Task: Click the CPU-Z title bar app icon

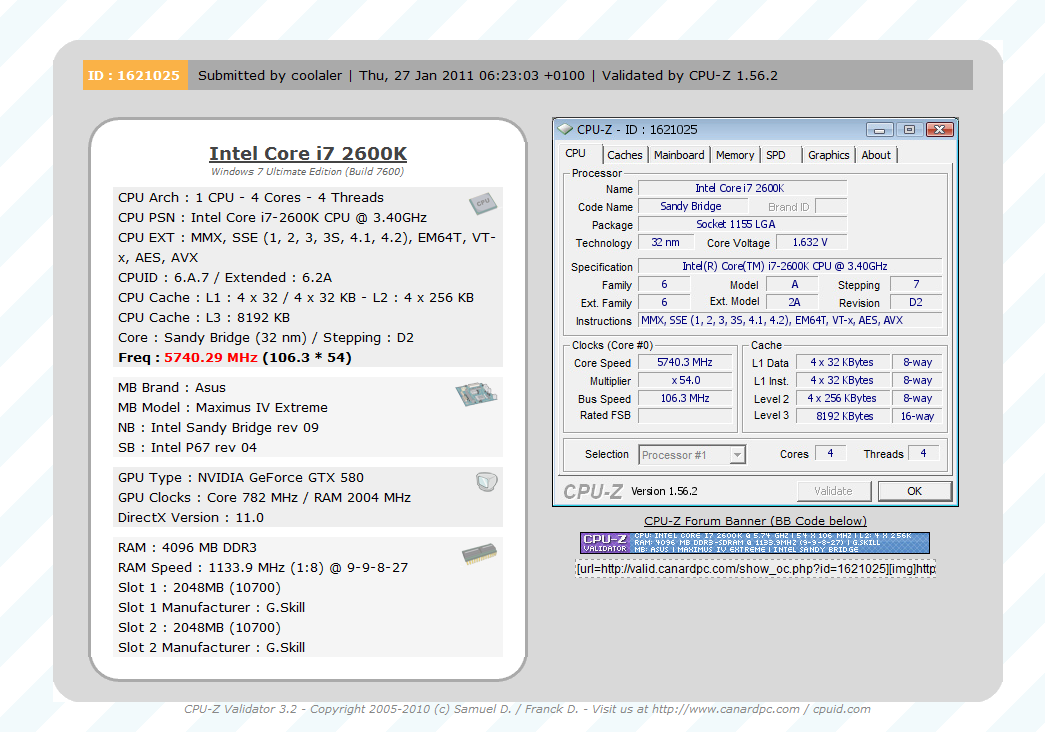Action: click(565, 129)
